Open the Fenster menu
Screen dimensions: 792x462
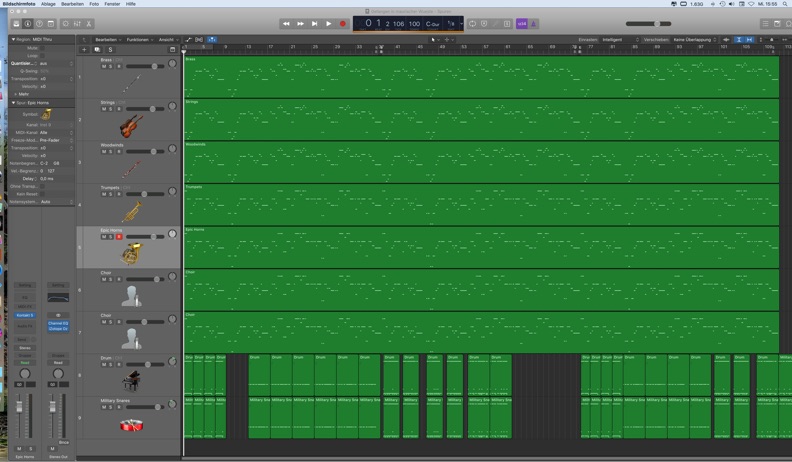pos(112,4)
